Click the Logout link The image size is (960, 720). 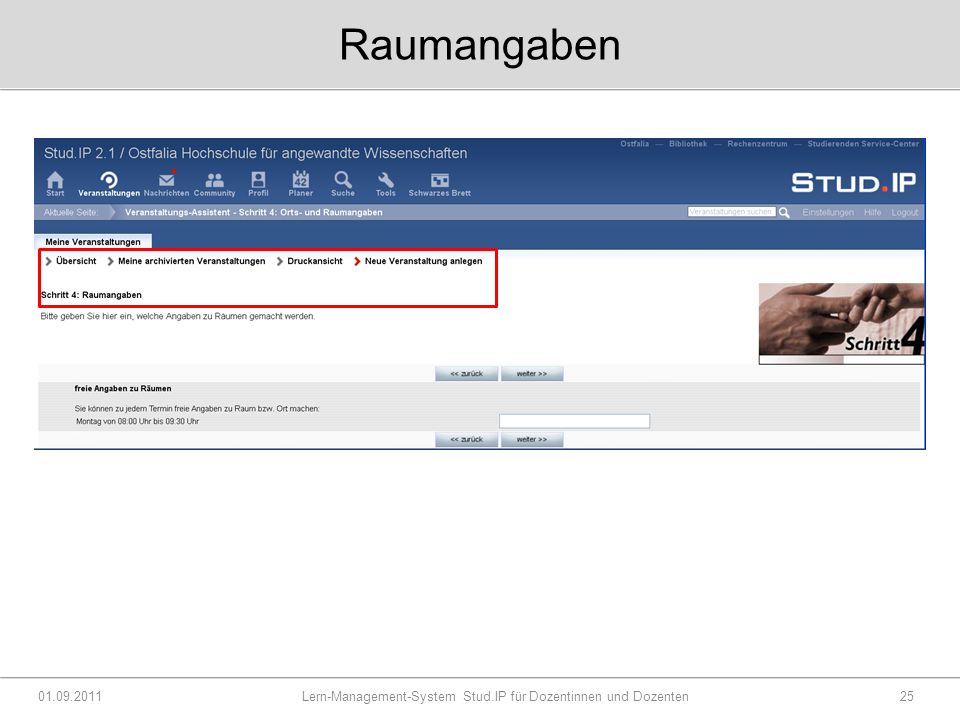(904, 212)
